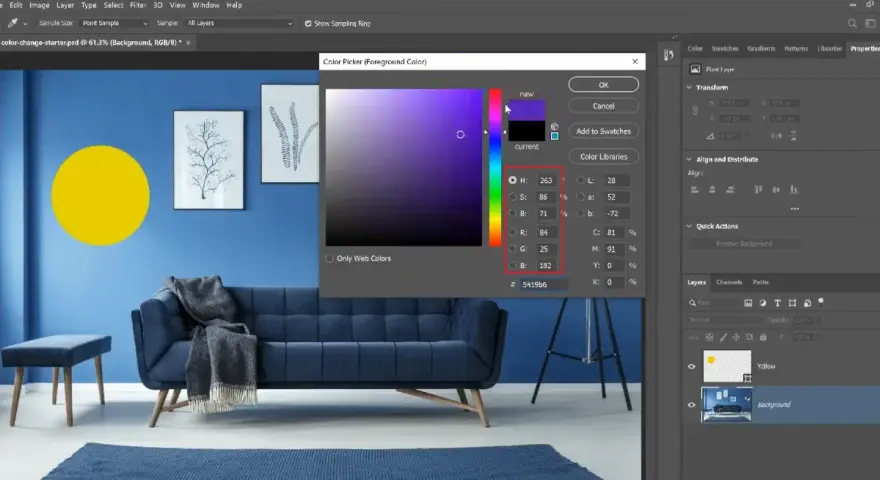
Task: Open the Sample Size dropdown
Action: pyautogui.click(x=114, y=24)
